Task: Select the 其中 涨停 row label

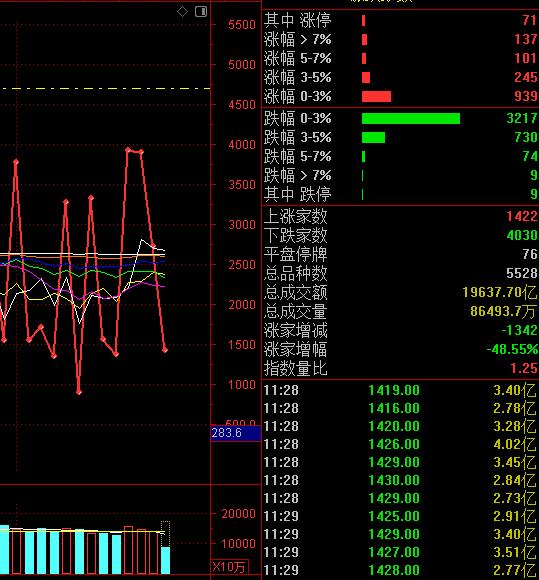Action: tap(297, 20)
